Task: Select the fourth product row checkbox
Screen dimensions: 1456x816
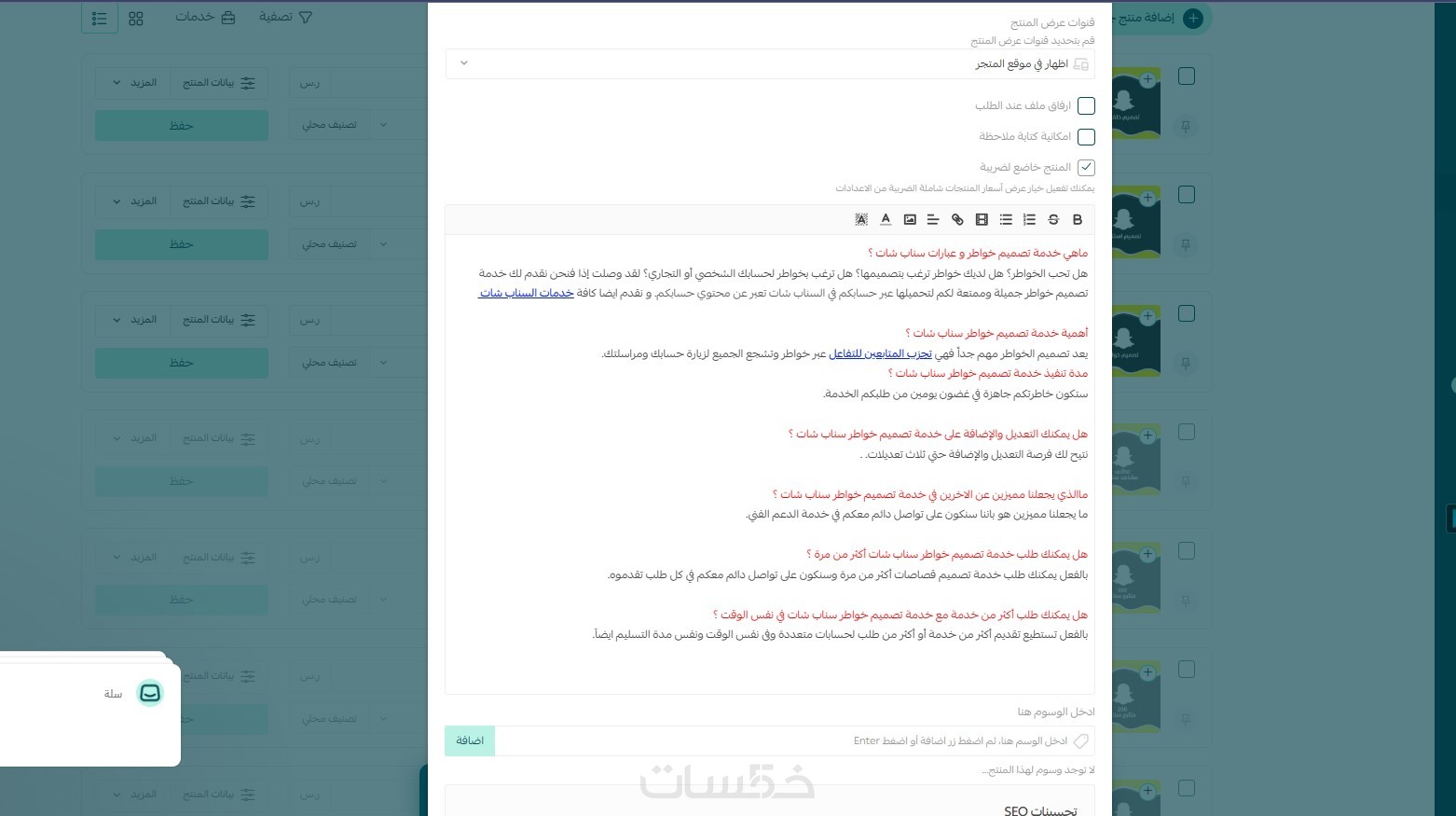Action: [x=1187, y=432]
